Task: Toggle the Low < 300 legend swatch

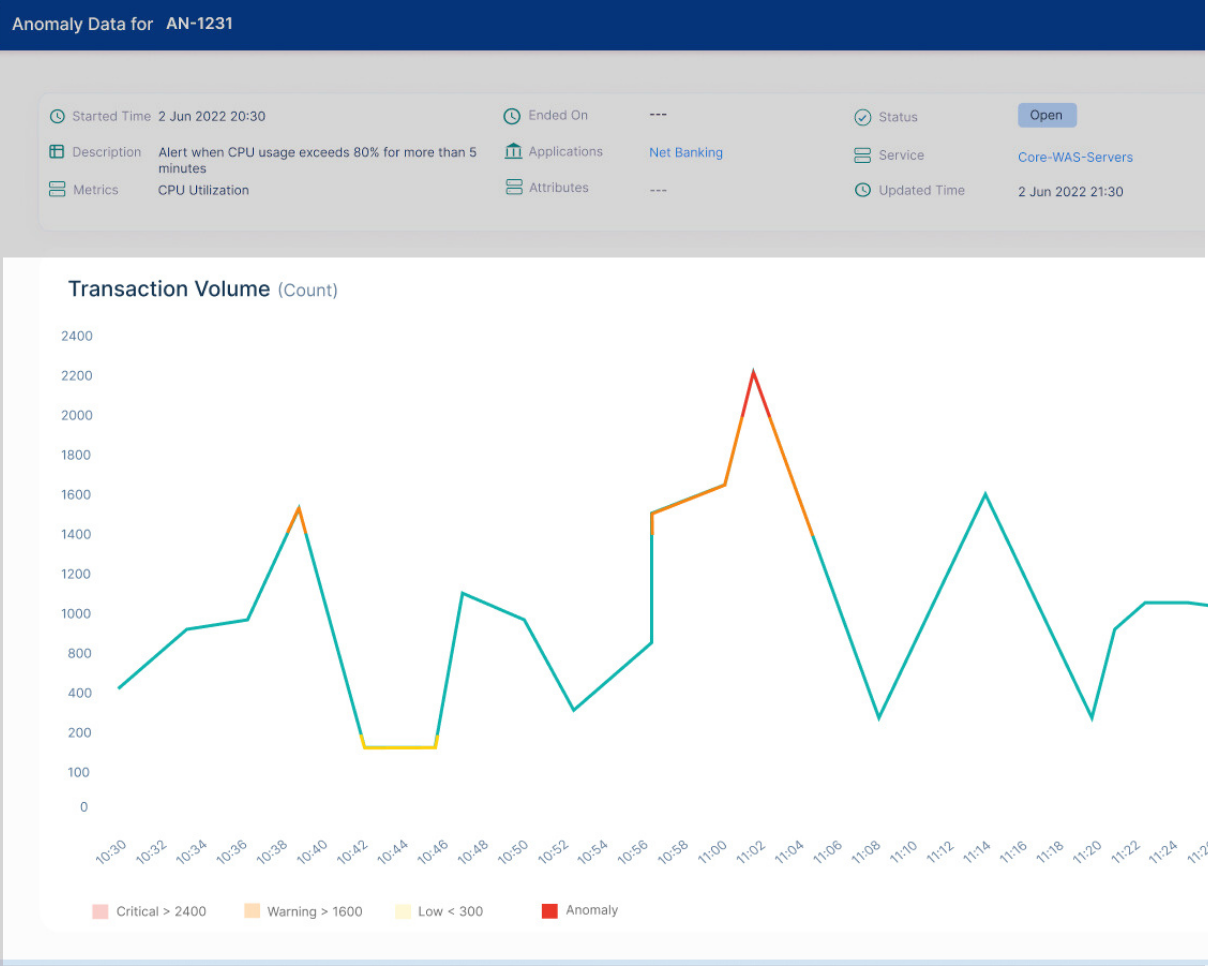Action: click(x=403, y=911)
